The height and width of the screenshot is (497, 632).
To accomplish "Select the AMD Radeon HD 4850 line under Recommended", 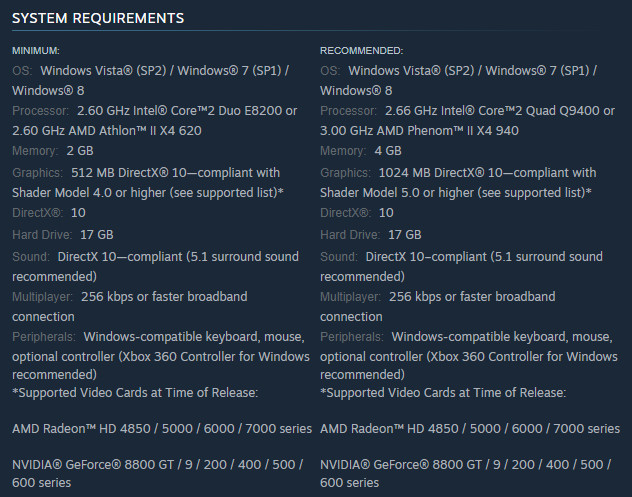I will coord(470,428).
